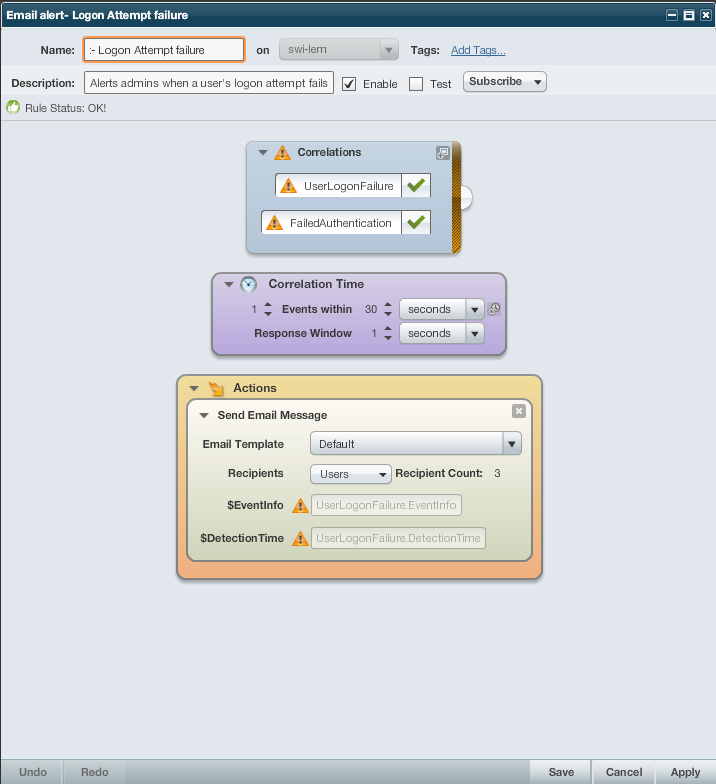
Task: Click the Rule Status: OK! text
Action: (x=66, y=108)
